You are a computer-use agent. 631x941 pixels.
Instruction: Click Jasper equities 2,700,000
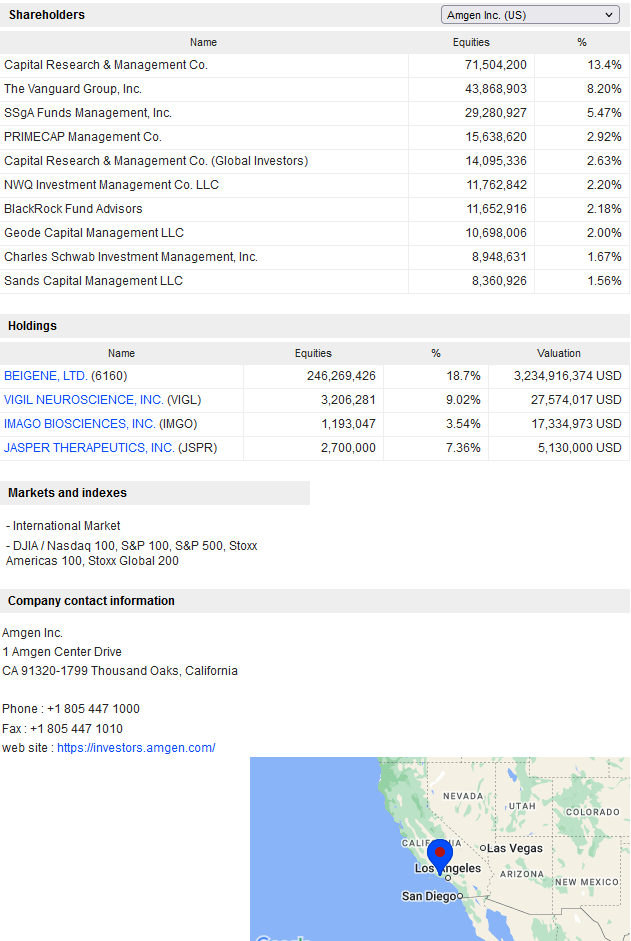348,448
